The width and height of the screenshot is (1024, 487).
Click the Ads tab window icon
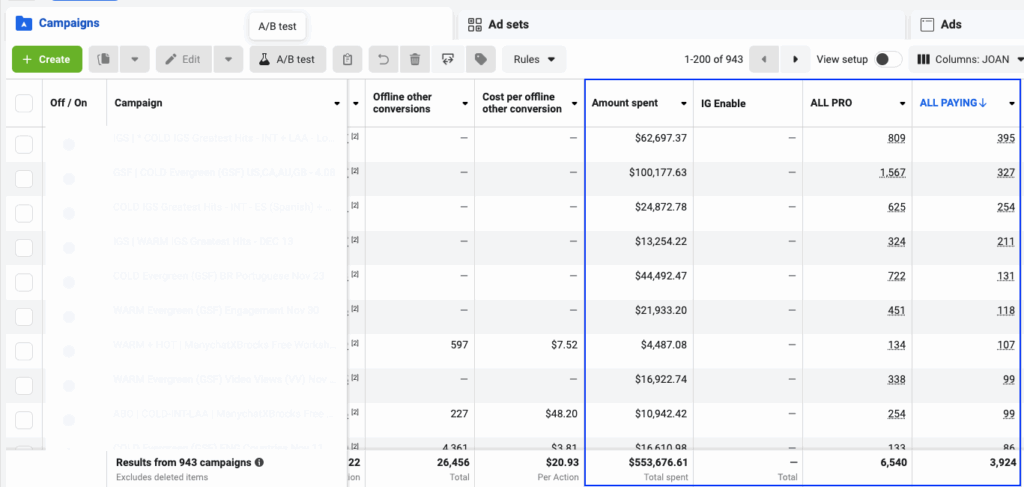926,25
